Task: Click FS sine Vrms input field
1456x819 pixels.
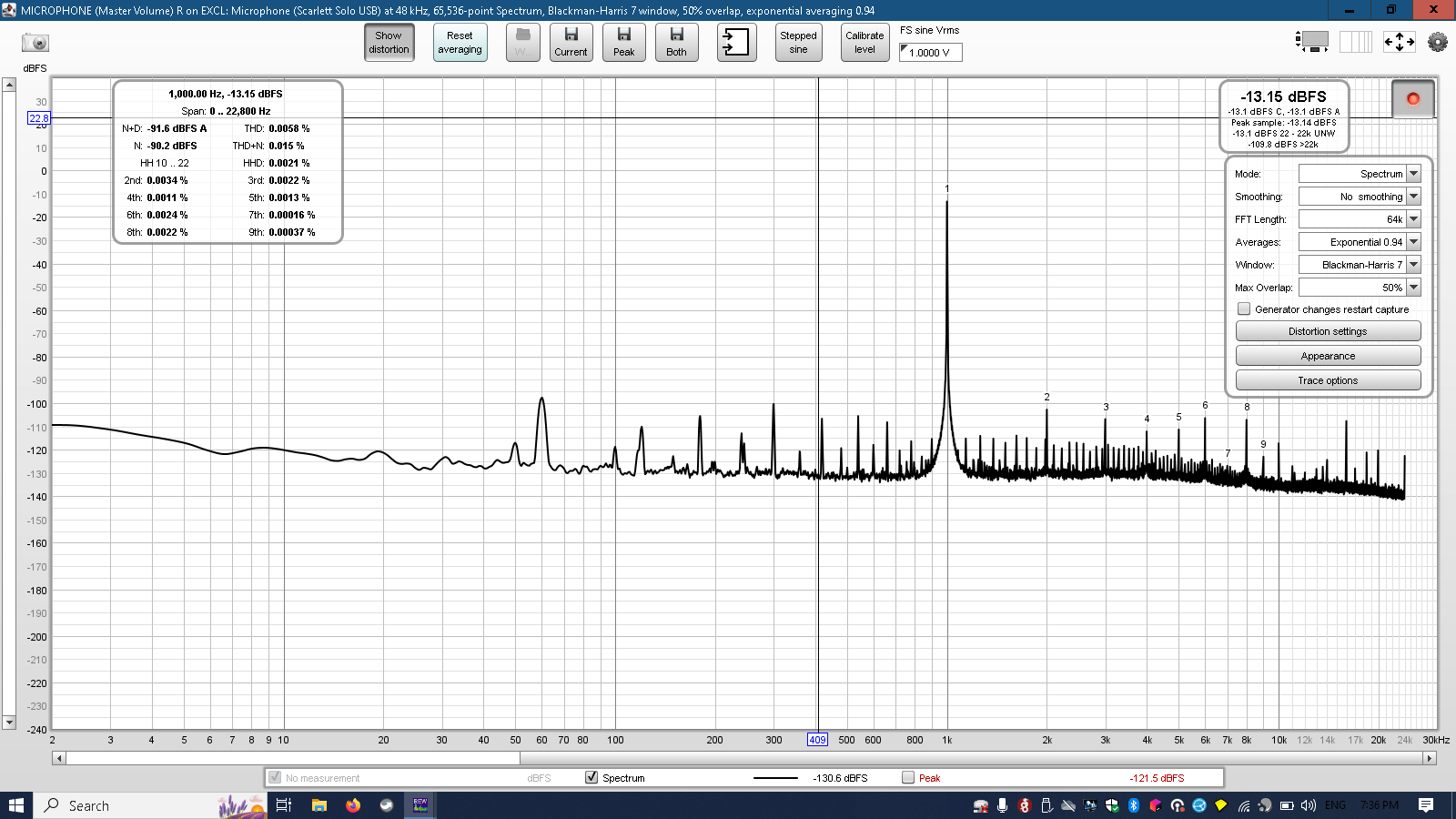Action: click(931, 53)
